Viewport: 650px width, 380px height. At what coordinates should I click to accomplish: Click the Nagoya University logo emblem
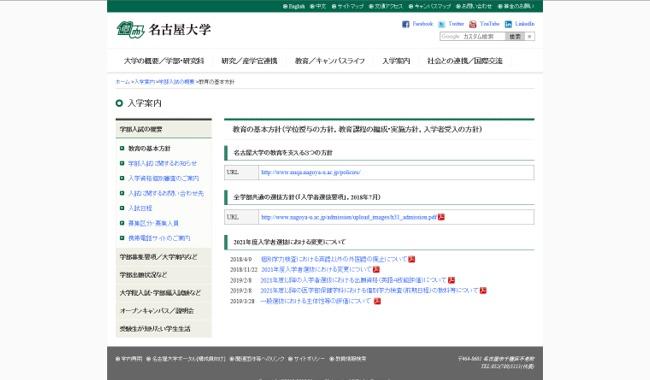click(x=131, y=29)
